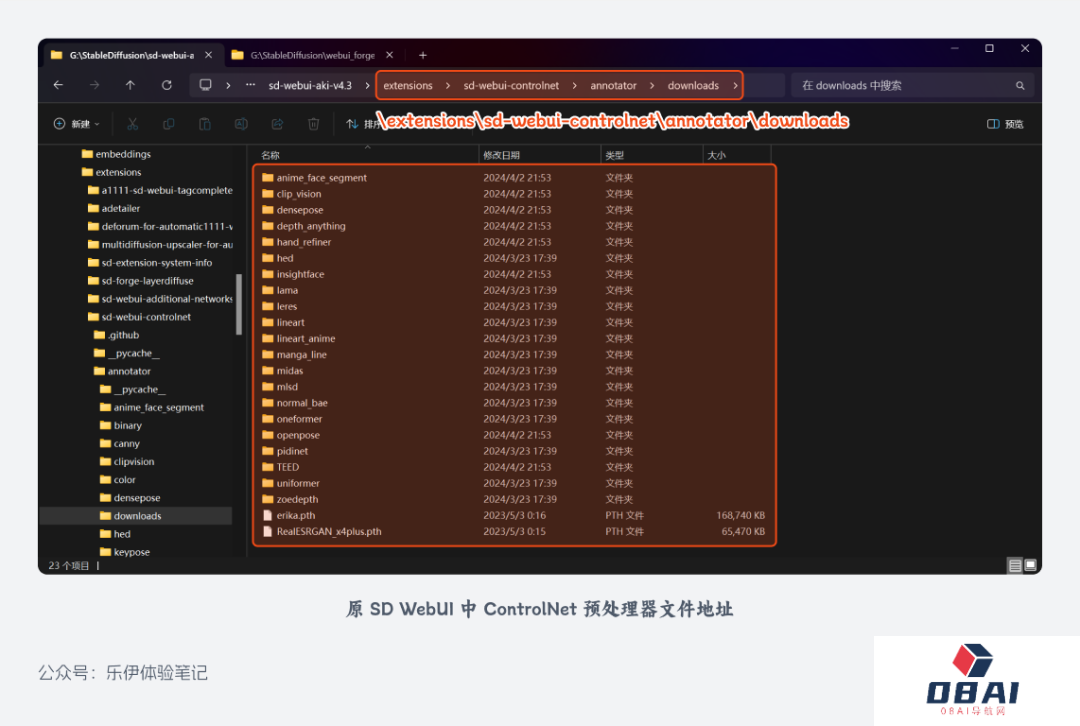Open the Sort options
The image size is (1080, 726).
pyautogui.click(x=362, y=124)
